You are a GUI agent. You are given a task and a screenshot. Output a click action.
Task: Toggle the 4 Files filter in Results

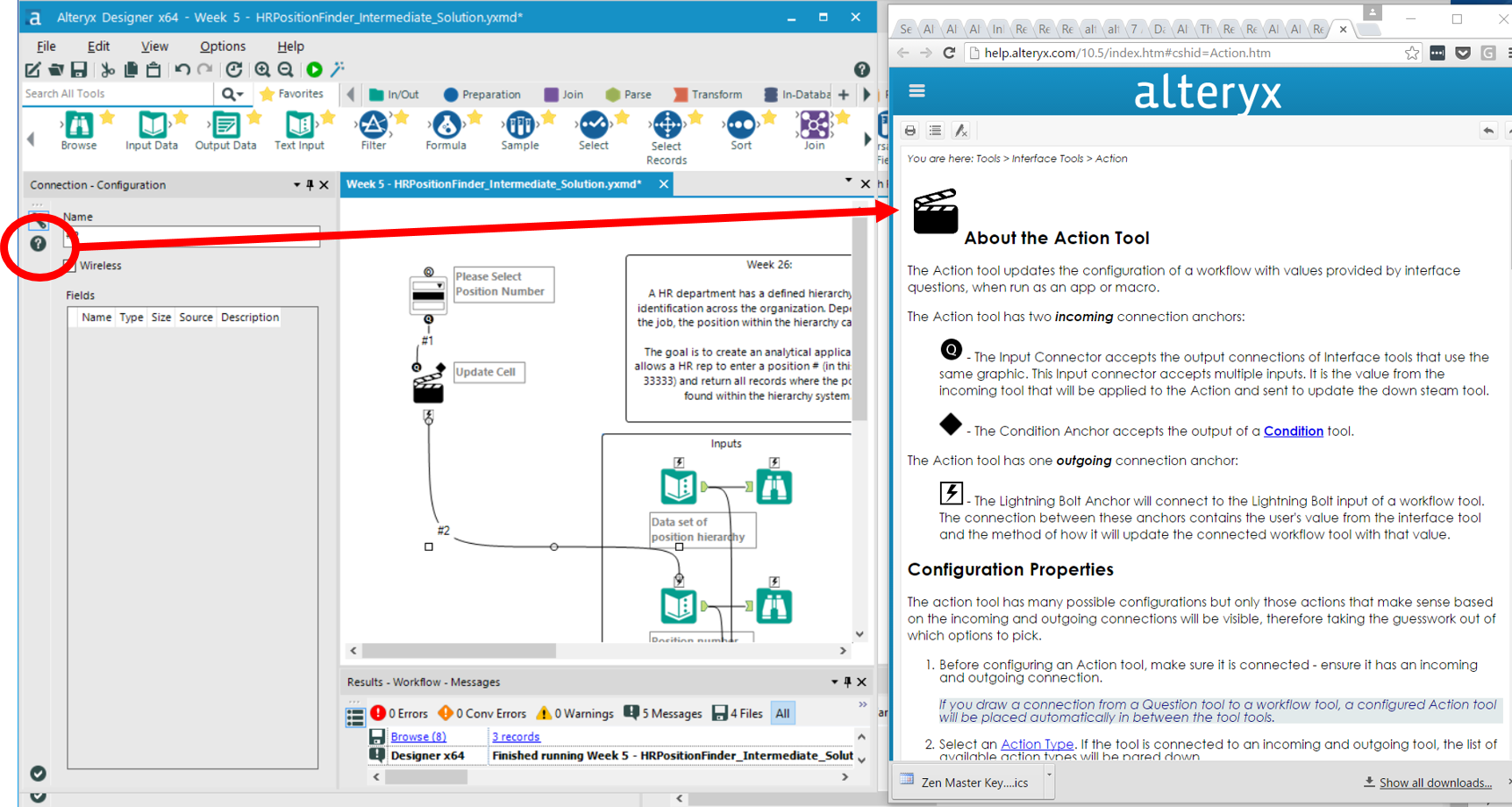click(x=738, y=713)
